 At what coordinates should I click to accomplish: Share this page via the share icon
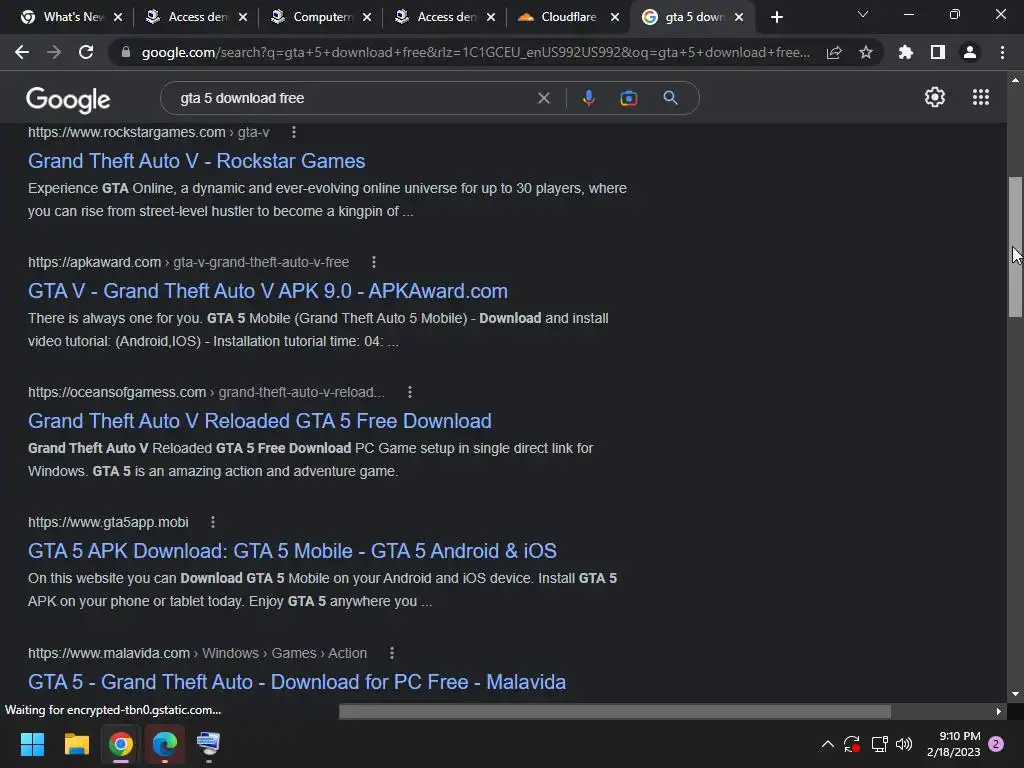coord(834,52)
